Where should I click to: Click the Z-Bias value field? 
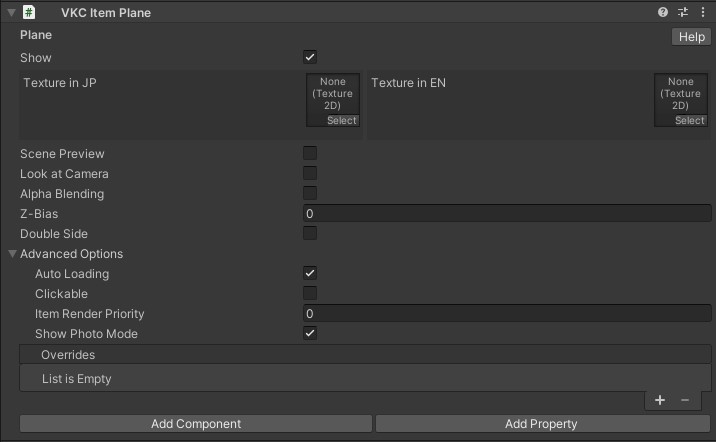point(507,214)
